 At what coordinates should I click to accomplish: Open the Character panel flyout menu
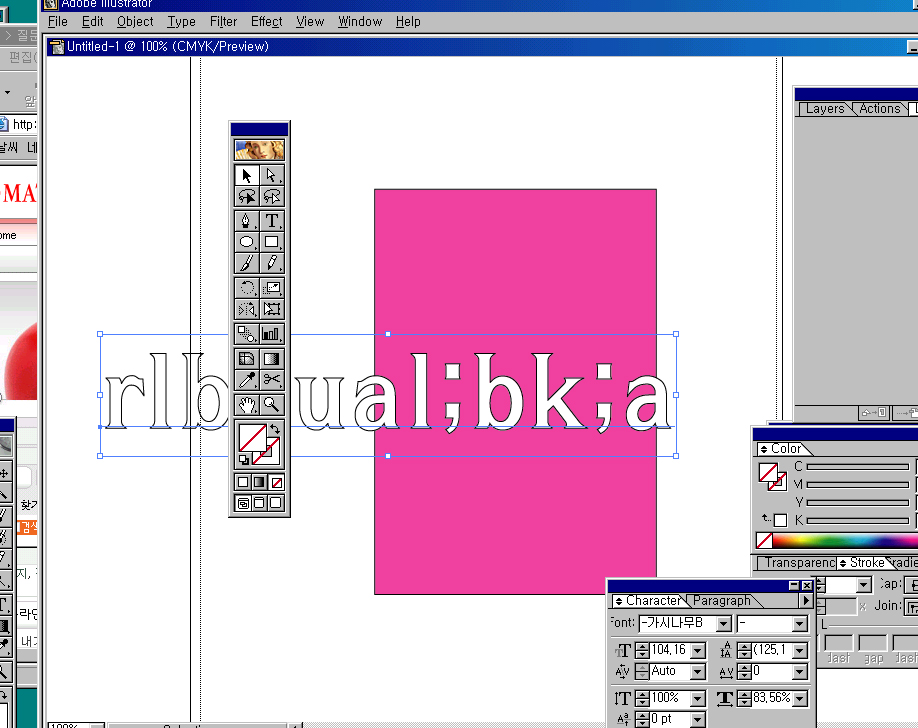coord(806,601)
